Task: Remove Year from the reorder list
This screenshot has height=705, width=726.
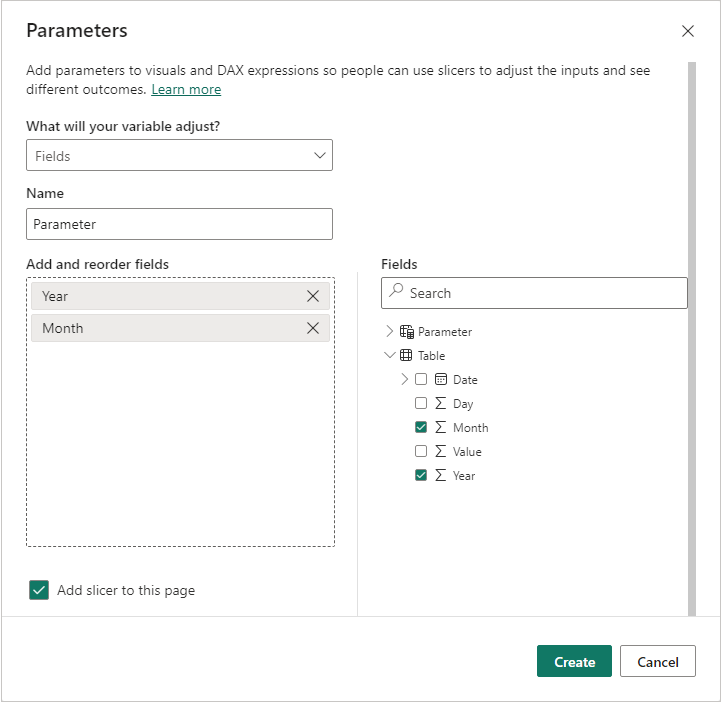Action: 314,298
